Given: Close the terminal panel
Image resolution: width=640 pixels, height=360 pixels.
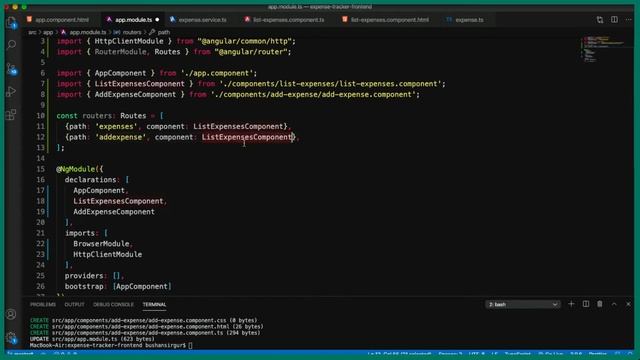Looking at the screenshot, I should [x=628, y=304].
